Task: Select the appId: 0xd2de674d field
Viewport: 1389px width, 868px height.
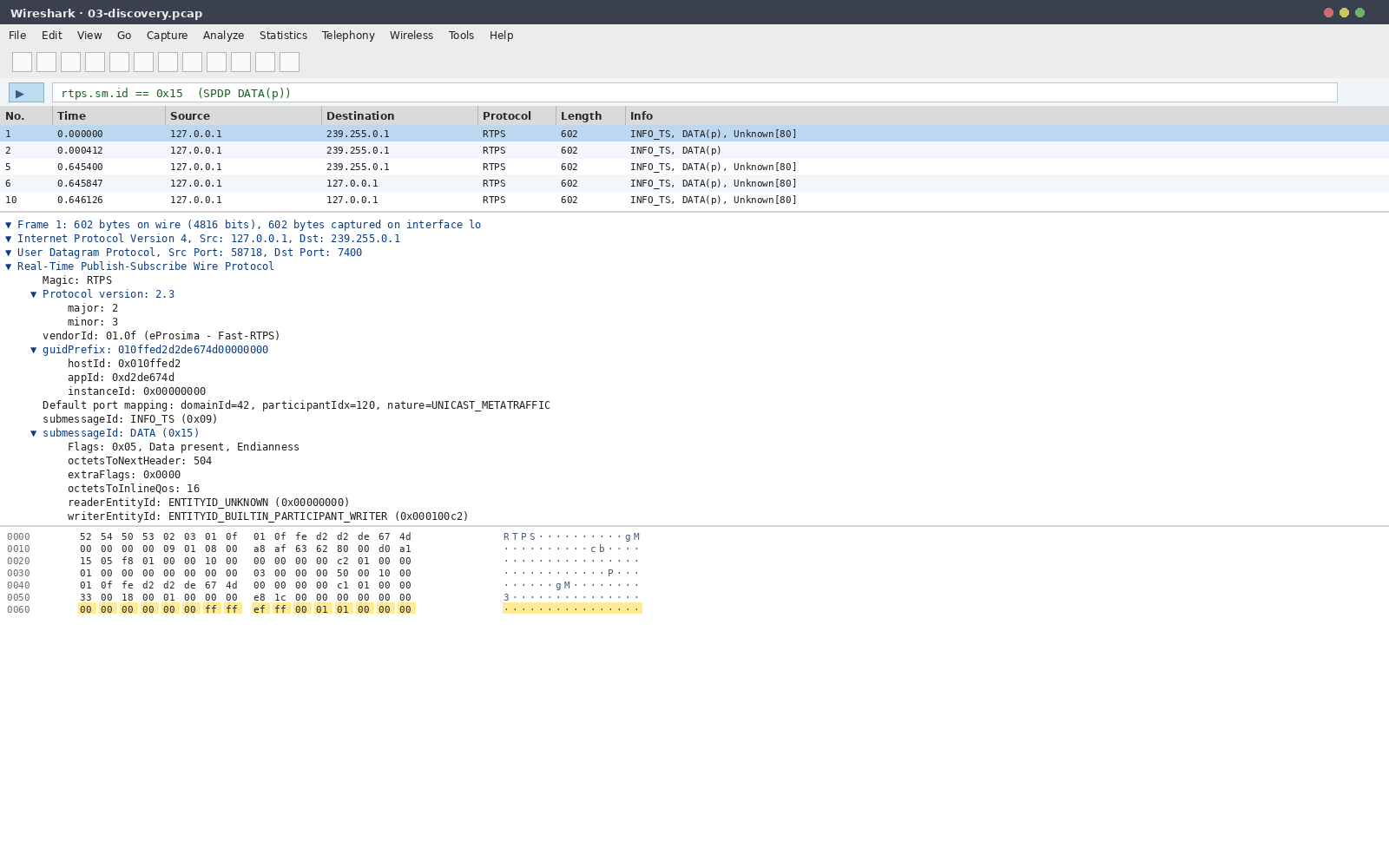Action: pos(121,378)
